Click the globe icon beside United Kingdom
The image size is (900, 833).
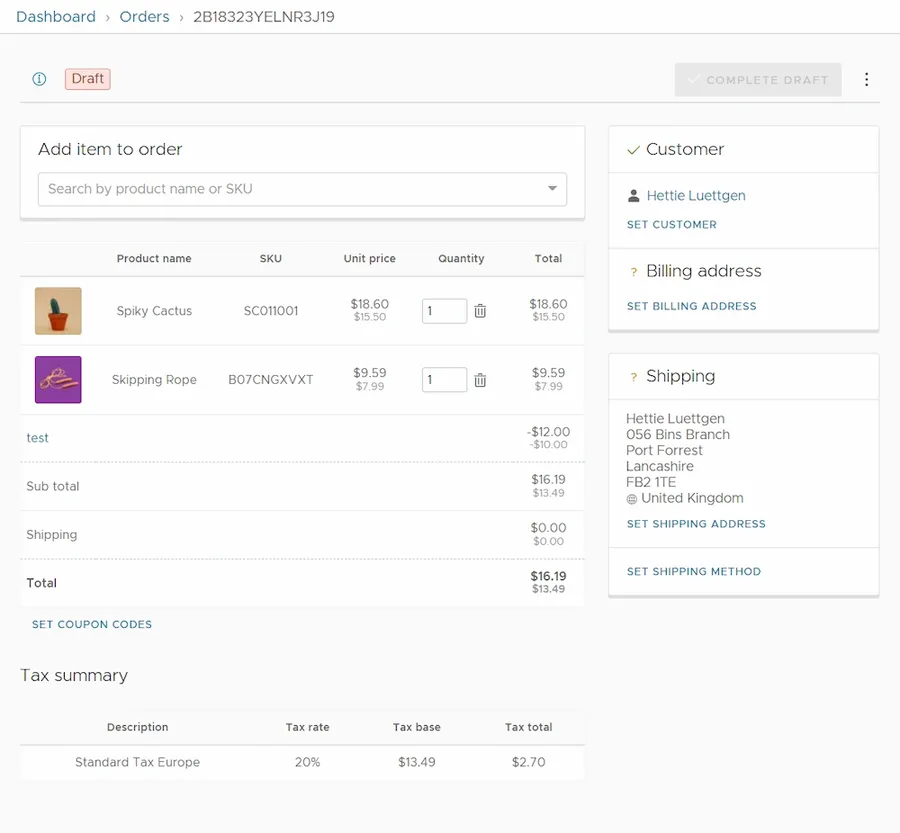point(632,499)
